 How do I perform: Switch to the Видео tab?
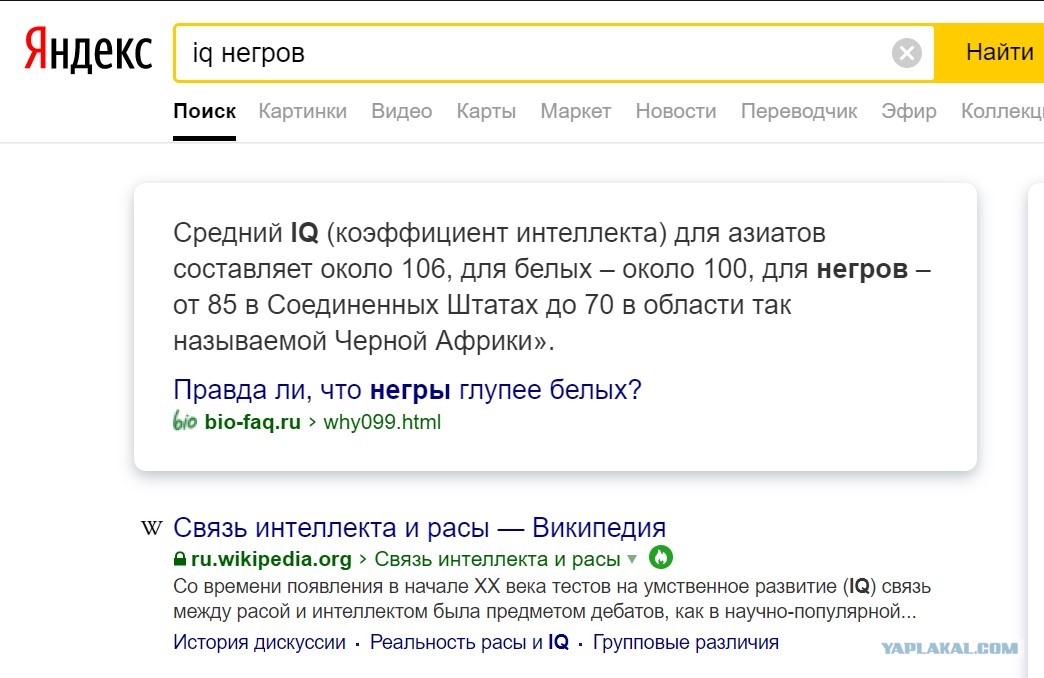coord(401,111)
